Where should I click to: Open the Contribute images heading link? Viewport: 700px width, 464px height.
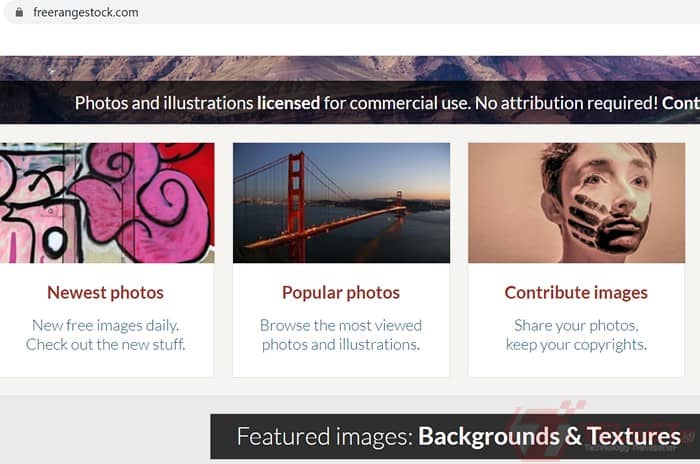(576, 293)
